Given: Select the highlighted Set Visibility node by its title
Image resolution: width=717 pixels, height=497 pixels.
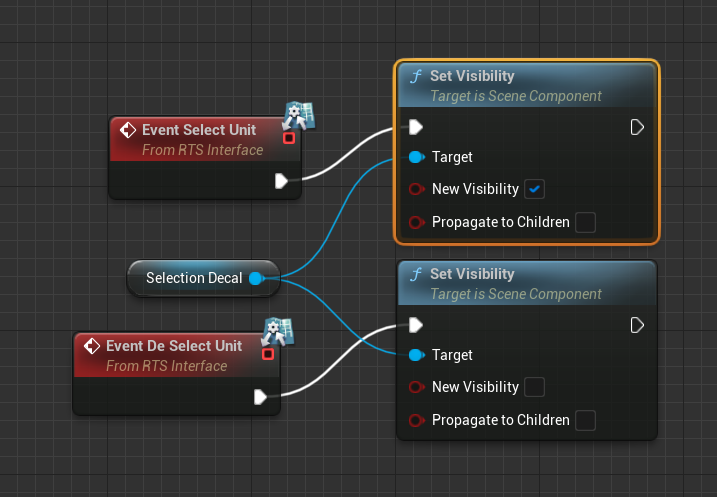Looking at the screenshot, I should (472, 76).
